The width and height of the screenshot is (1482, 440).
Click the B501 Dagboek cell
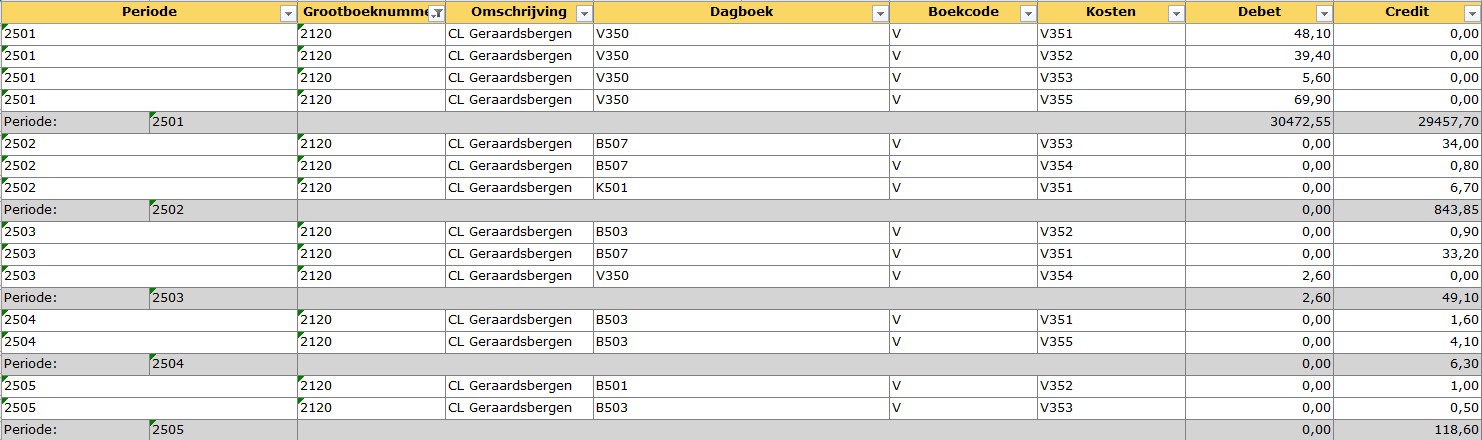741,386
